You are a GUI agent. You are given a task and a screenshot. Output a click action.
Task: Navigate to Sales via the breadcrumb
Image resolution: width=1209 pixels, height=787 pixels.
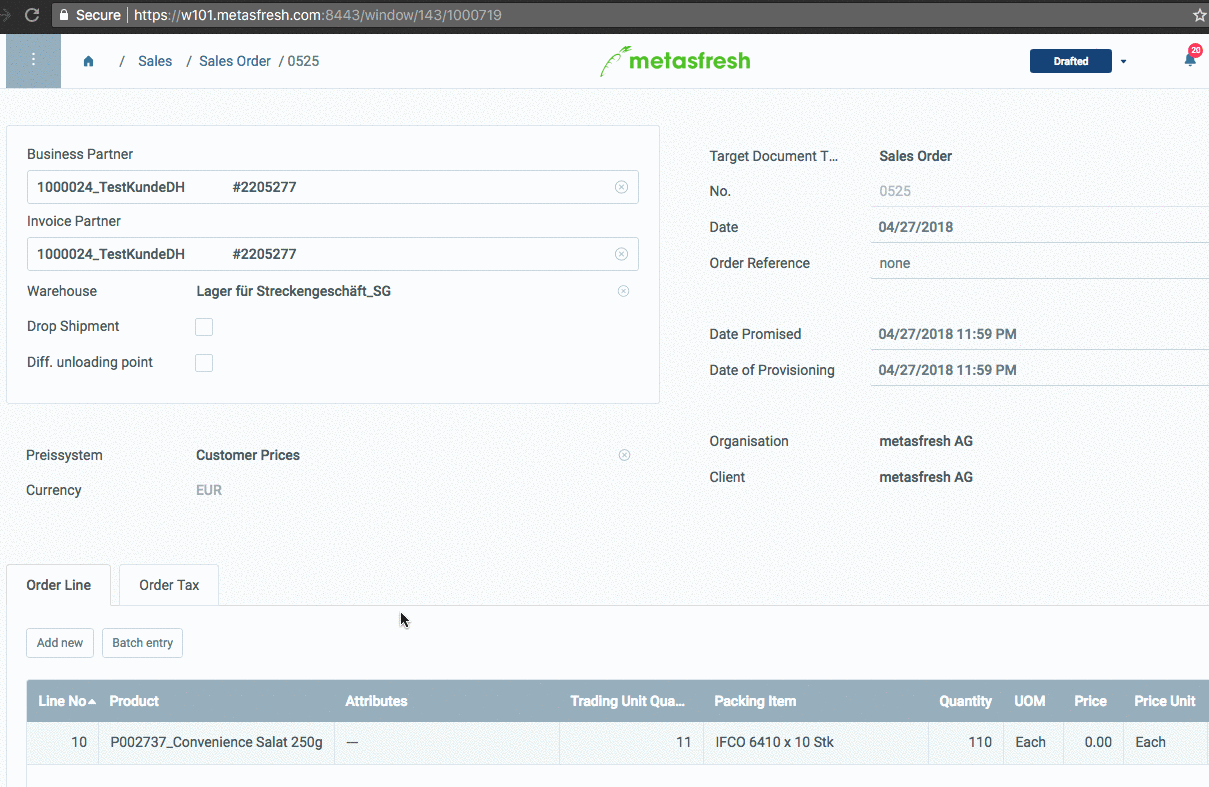point(155,61)
